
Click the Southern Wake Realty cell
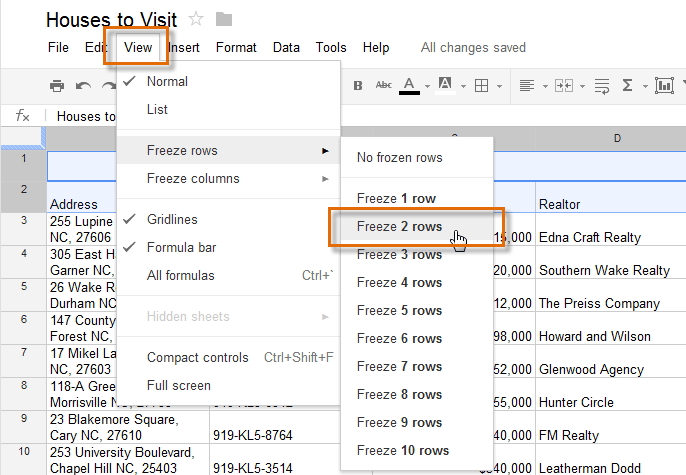pos(611,262)
